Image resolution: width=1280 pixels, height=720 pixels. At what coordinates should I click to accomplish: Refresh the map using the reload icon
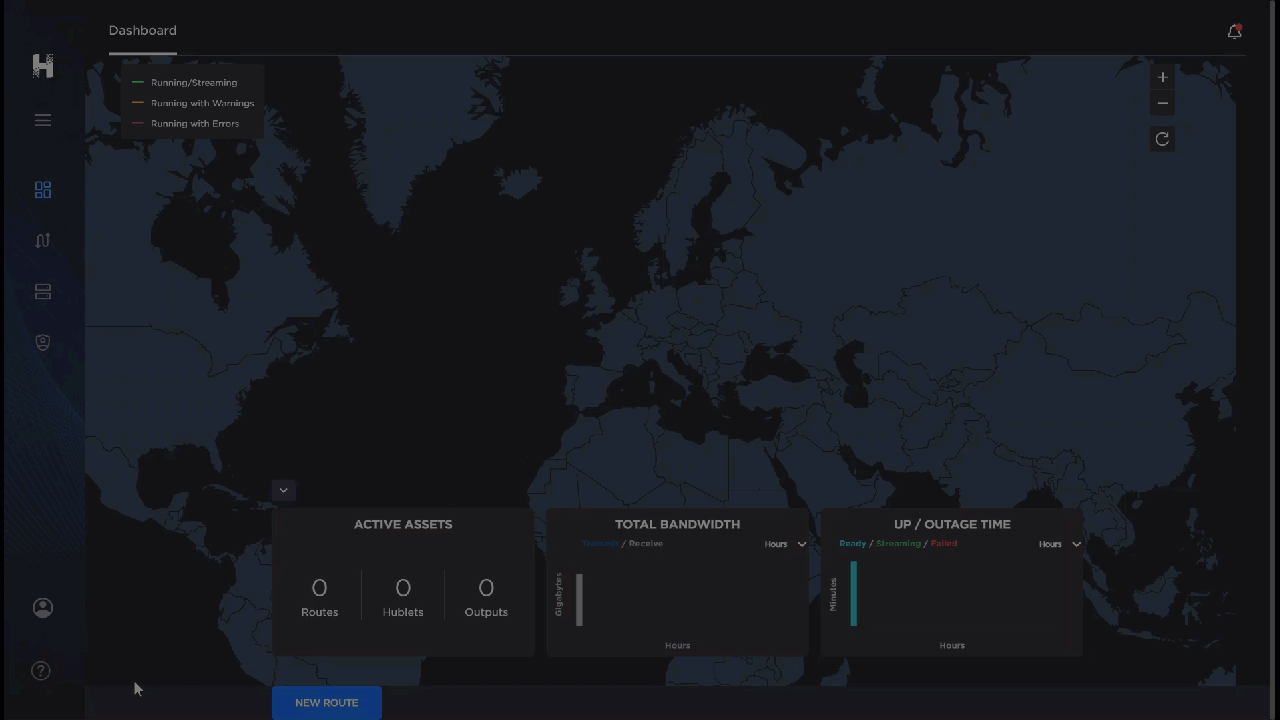[x=1162, y=139]
